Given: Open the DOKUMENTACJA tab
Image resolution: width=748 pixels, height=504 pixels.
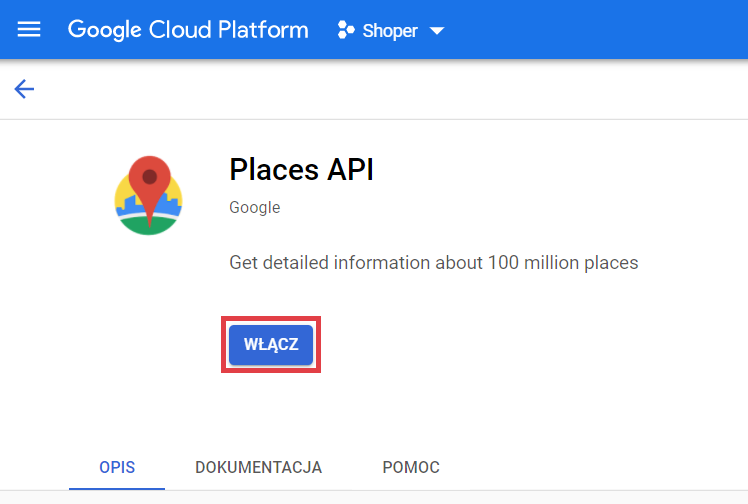Looking at the screenshot, I should (258, 467).
